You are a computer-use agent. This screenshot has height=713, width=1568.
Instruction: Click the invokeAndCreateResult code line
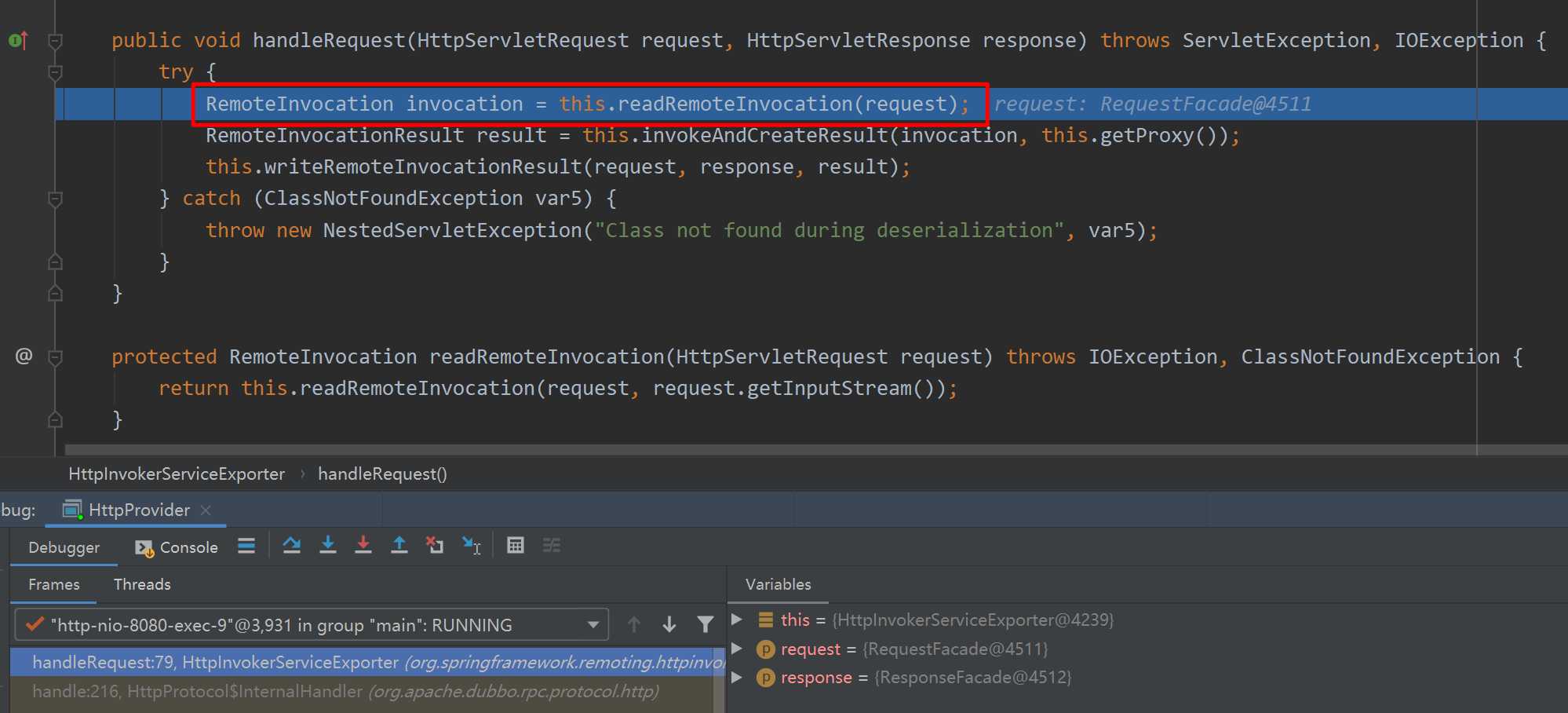pos(723,135)
